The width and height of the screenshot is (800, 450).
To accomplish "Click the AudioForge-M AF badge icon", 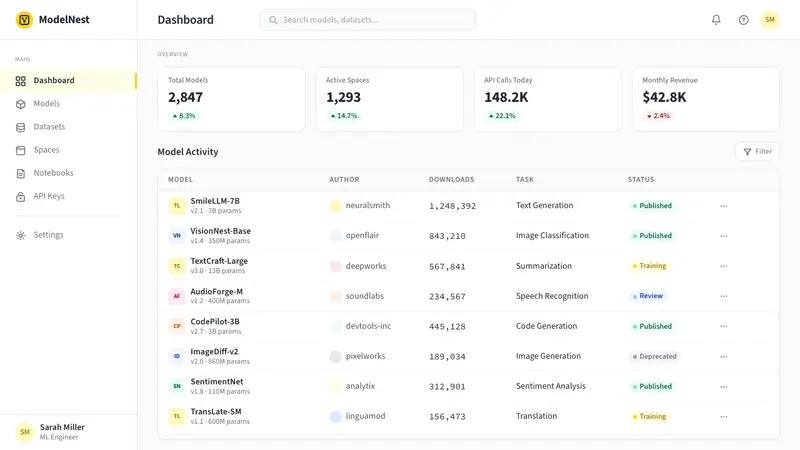I will tap(177, 296).
